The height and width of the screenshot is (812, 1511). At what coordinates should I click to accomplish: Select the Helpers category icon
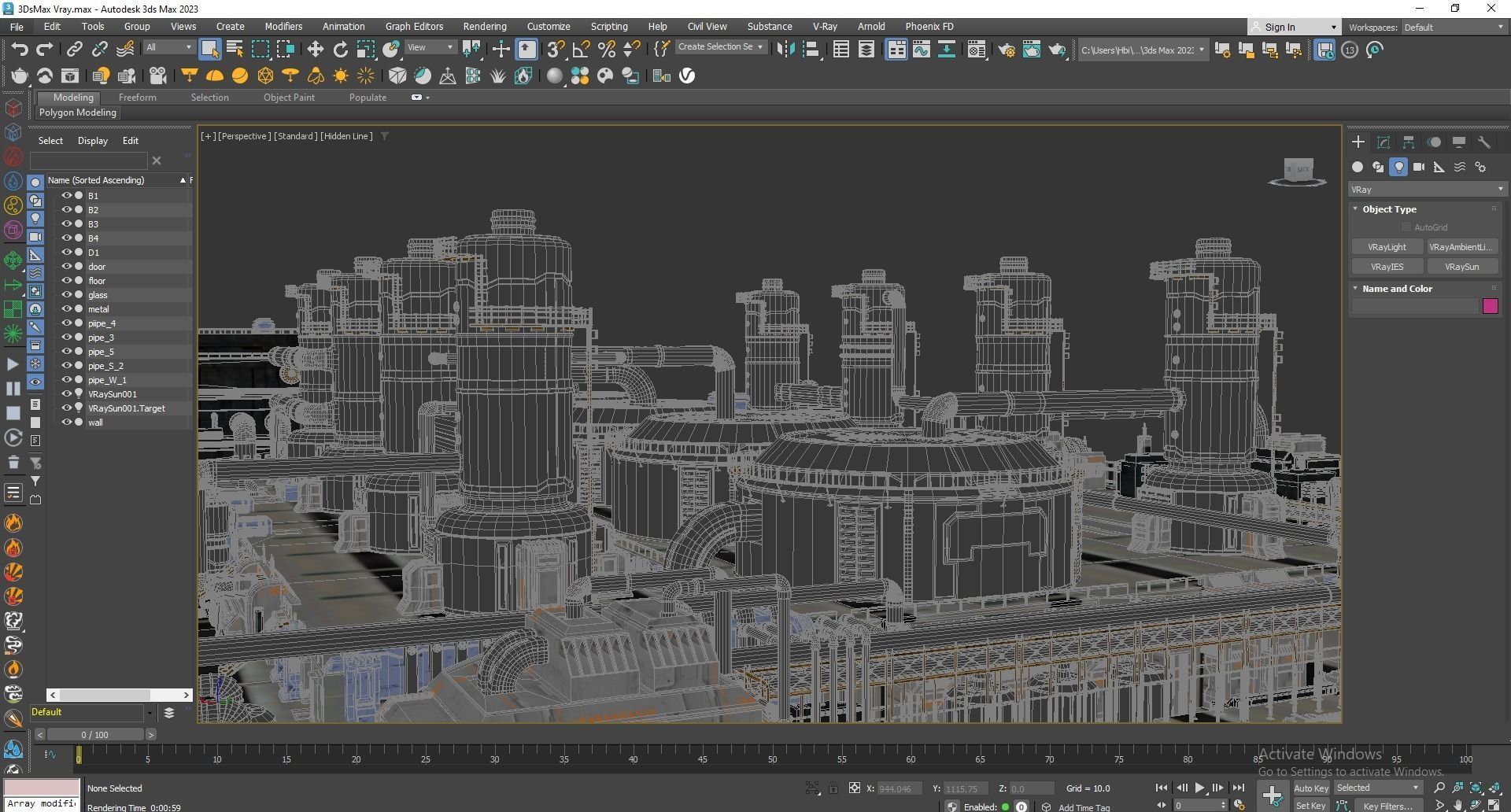(1439, 167)
